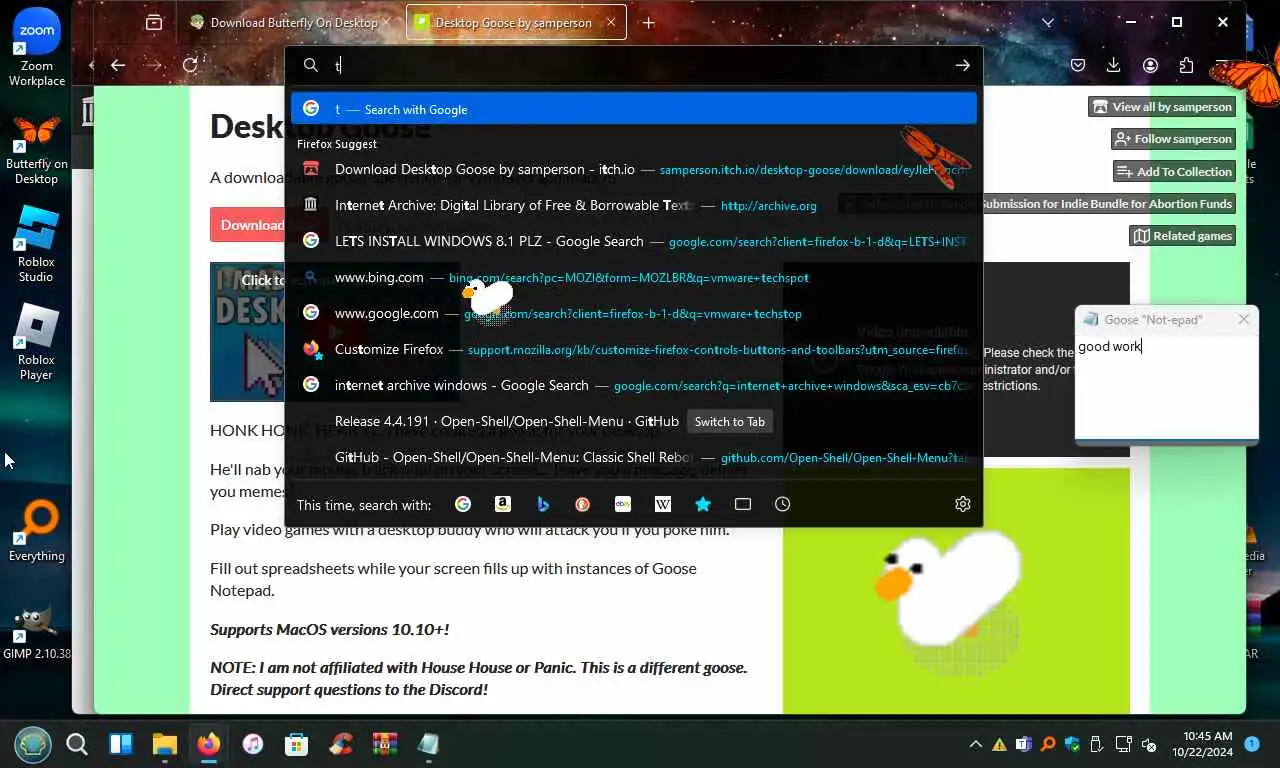Open Submission for Indie Bundle link
This screenshot has height=768, width=1280.
click(x=1107, y=204)
